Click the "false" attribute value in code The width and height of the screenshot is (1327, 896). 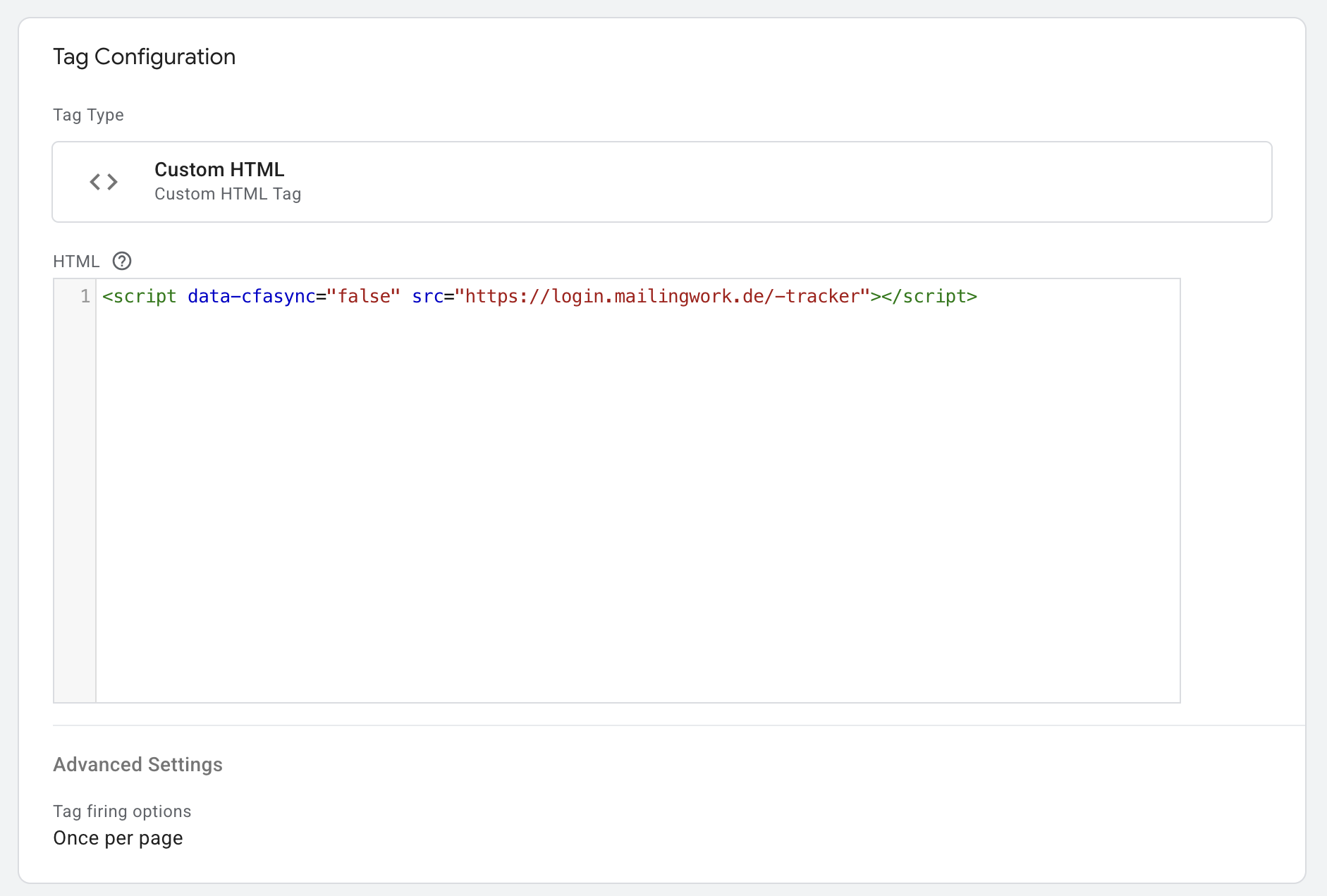[x=363, y=297]
